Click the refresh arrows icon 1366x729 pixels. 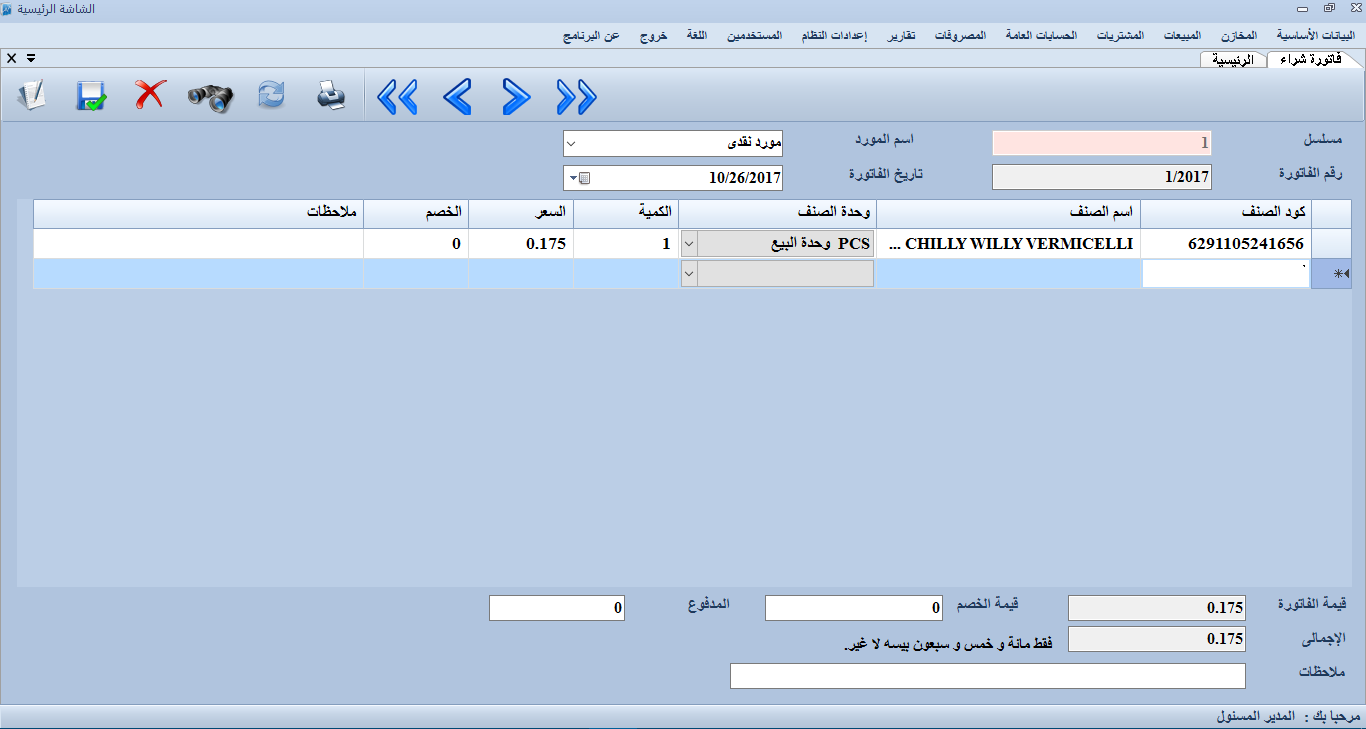point(271,97)
